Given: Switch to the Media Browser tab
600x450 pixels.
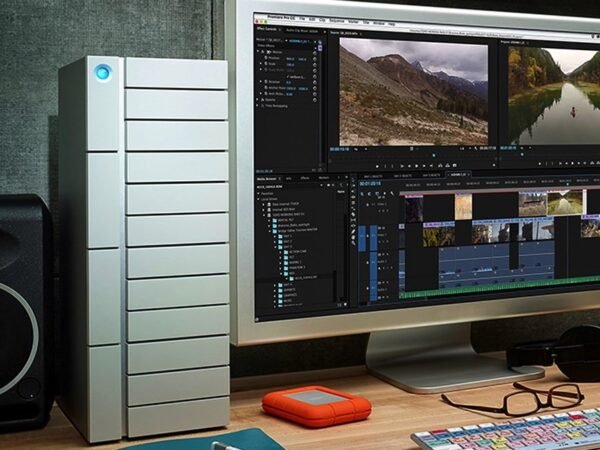Looking at the screenshot, I should pyautogui.click(x=266, y=179).
